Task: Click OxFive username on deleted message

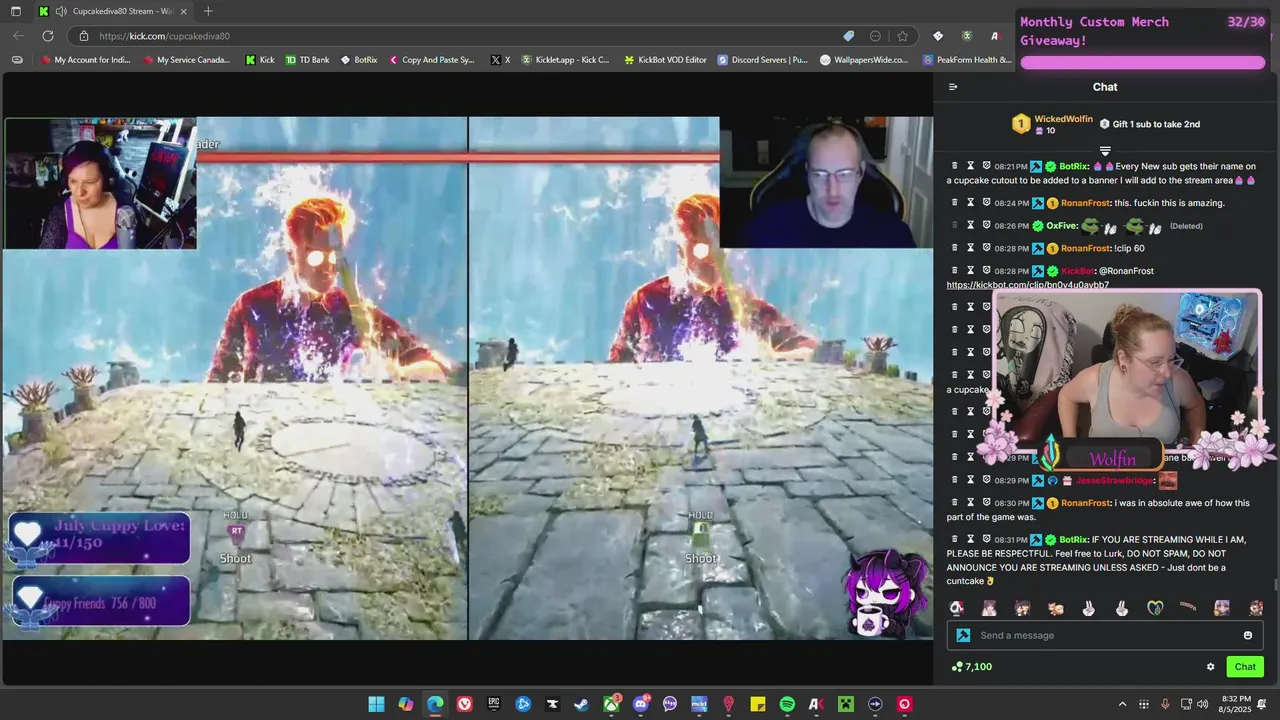Action: coord(1062,226)
